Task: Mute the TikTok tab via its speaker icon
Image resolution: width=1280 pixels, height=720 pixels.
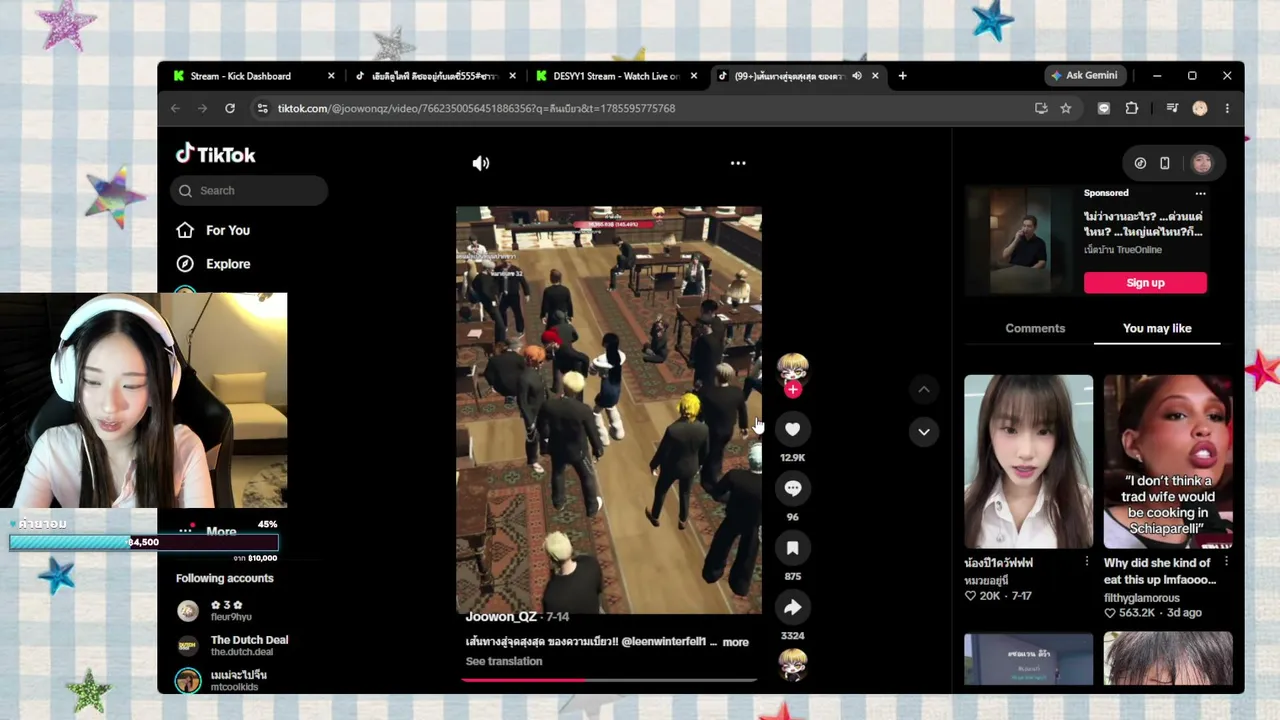Action: click(x=857, y=76)
